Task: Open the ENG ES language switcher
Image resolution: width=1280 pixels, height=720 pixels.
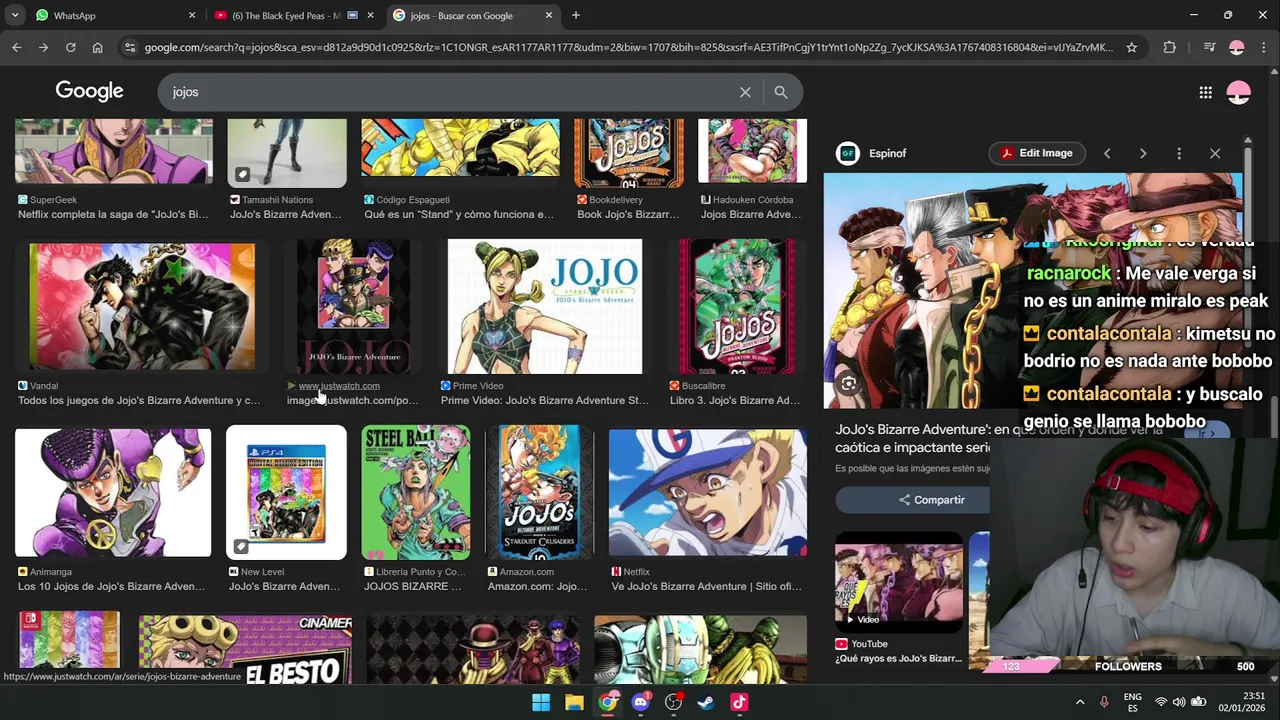Action: pyautogui.click(x=1133, y=702)
